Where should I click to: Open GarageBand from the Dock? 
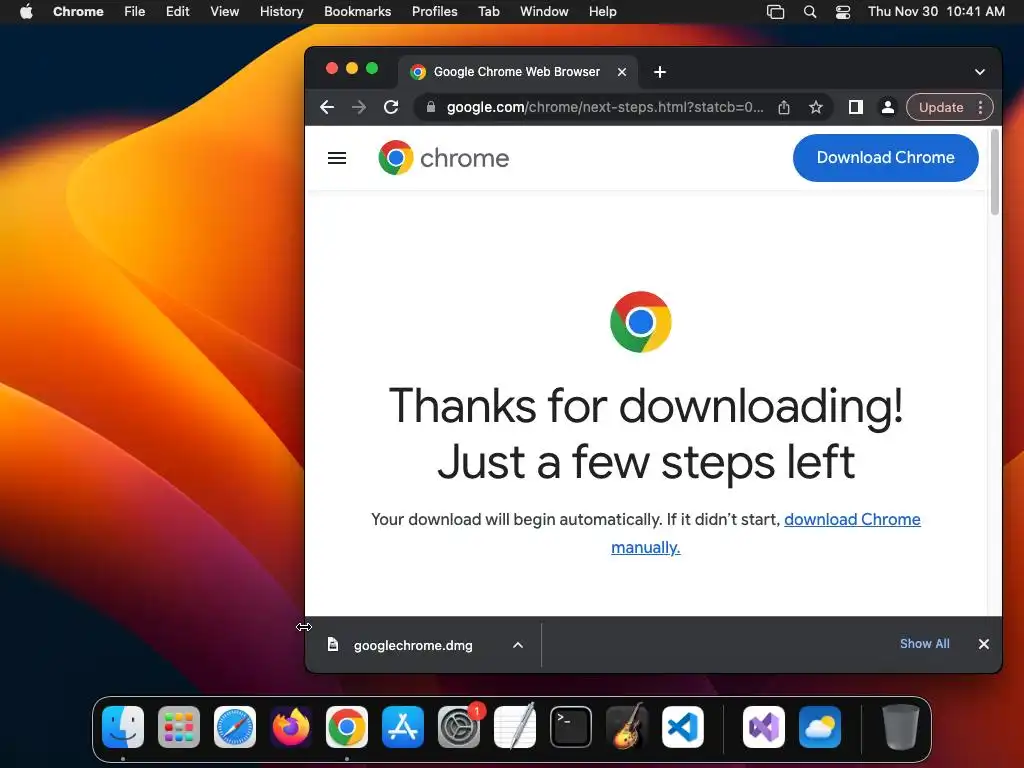pyautogui.click(x=627, y=727)
